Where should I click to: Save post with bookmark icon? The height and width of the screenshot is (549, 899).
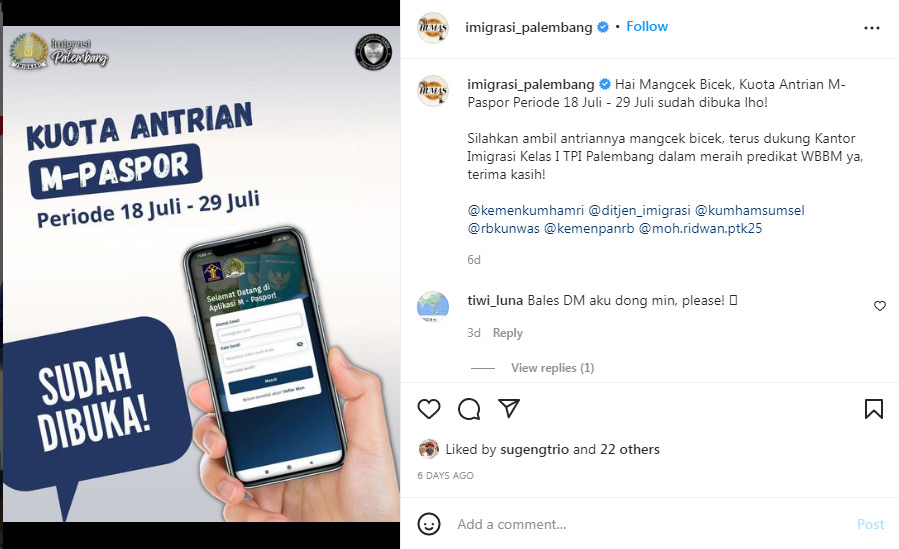point(874,409)
